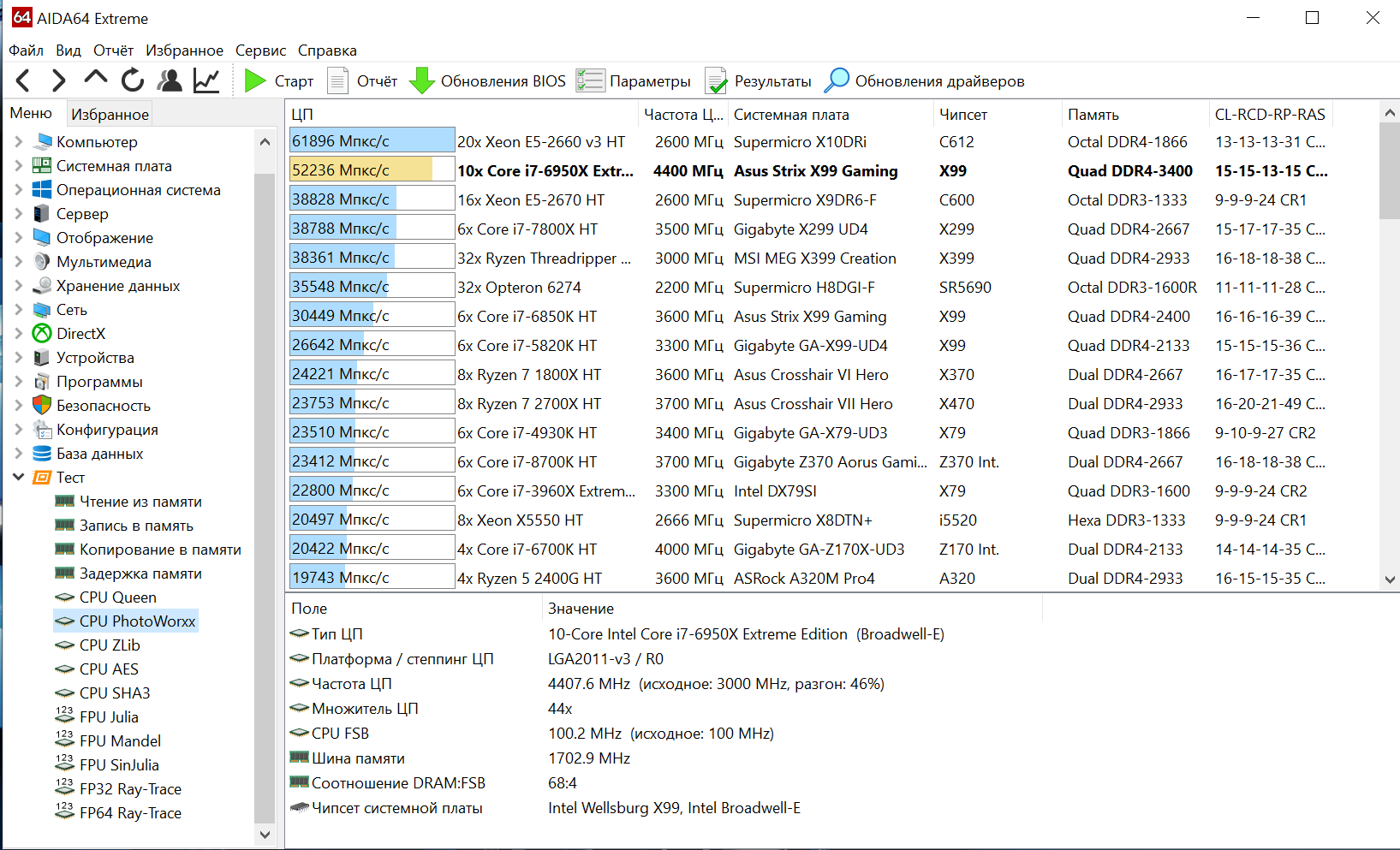
Task: Start the benchmark with the green play icon
Action: coord(254,81)
